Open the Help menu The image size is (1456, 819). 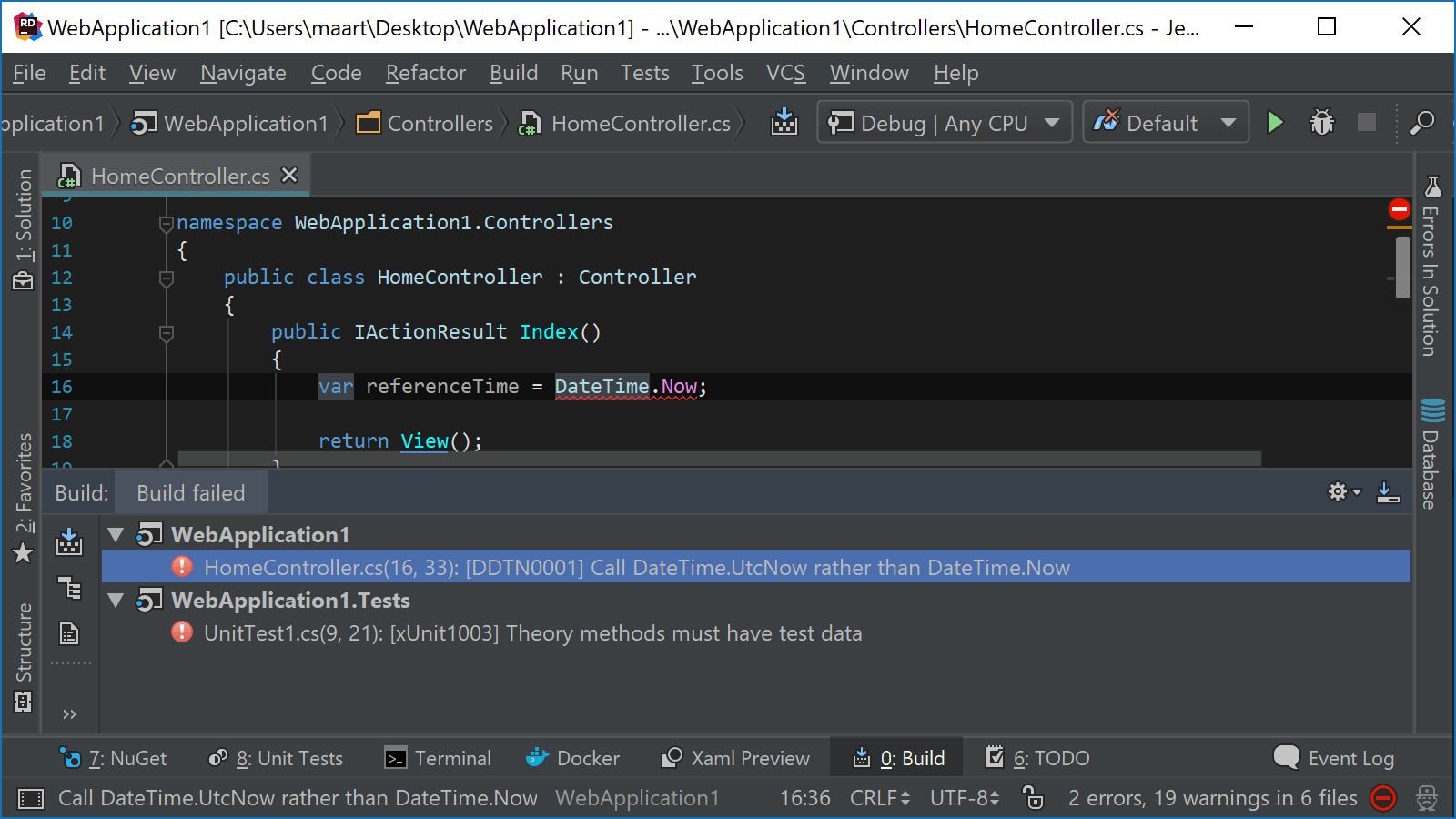click(955, 73)
